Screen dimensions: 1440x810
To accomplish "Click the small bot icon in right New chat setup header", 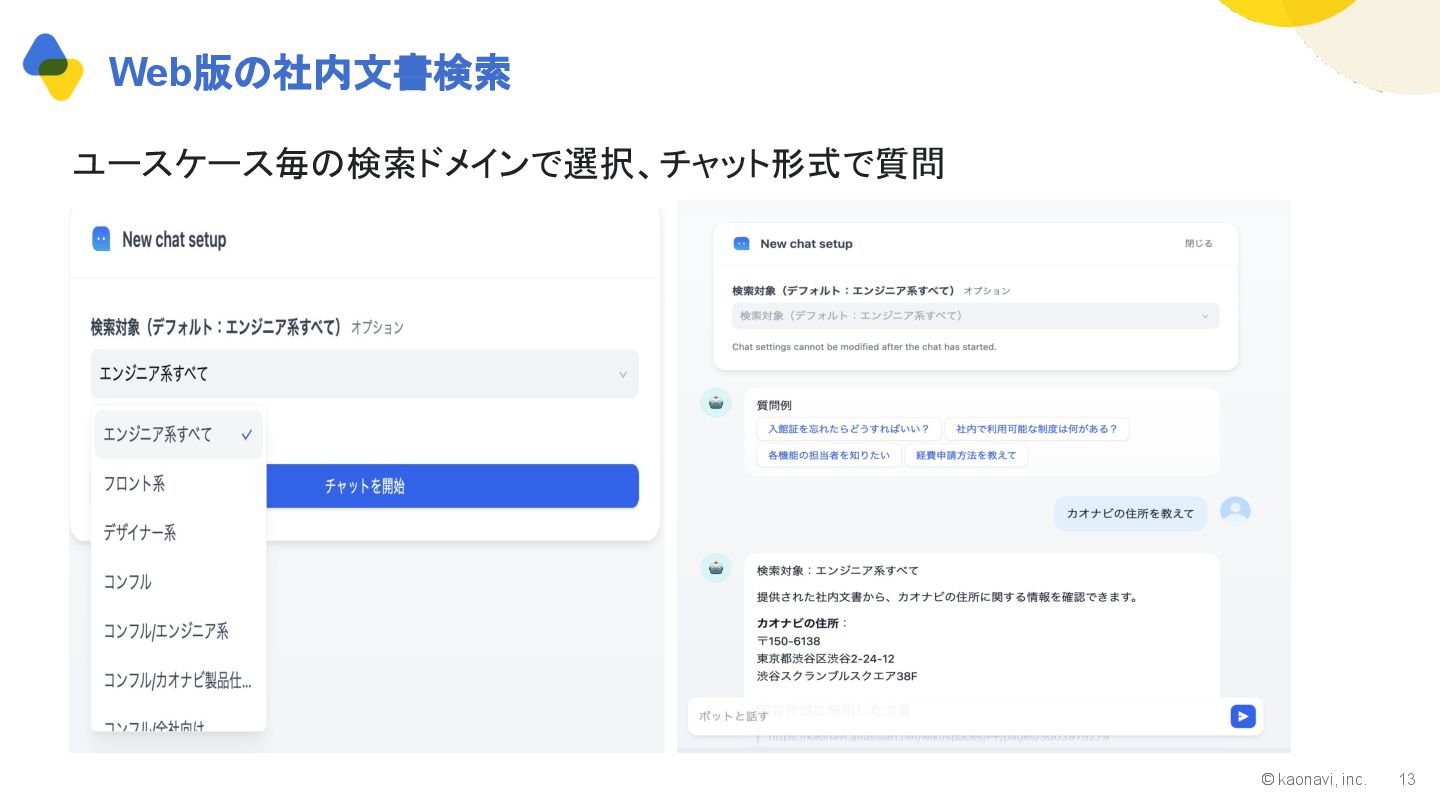I will tap(741, 243).
